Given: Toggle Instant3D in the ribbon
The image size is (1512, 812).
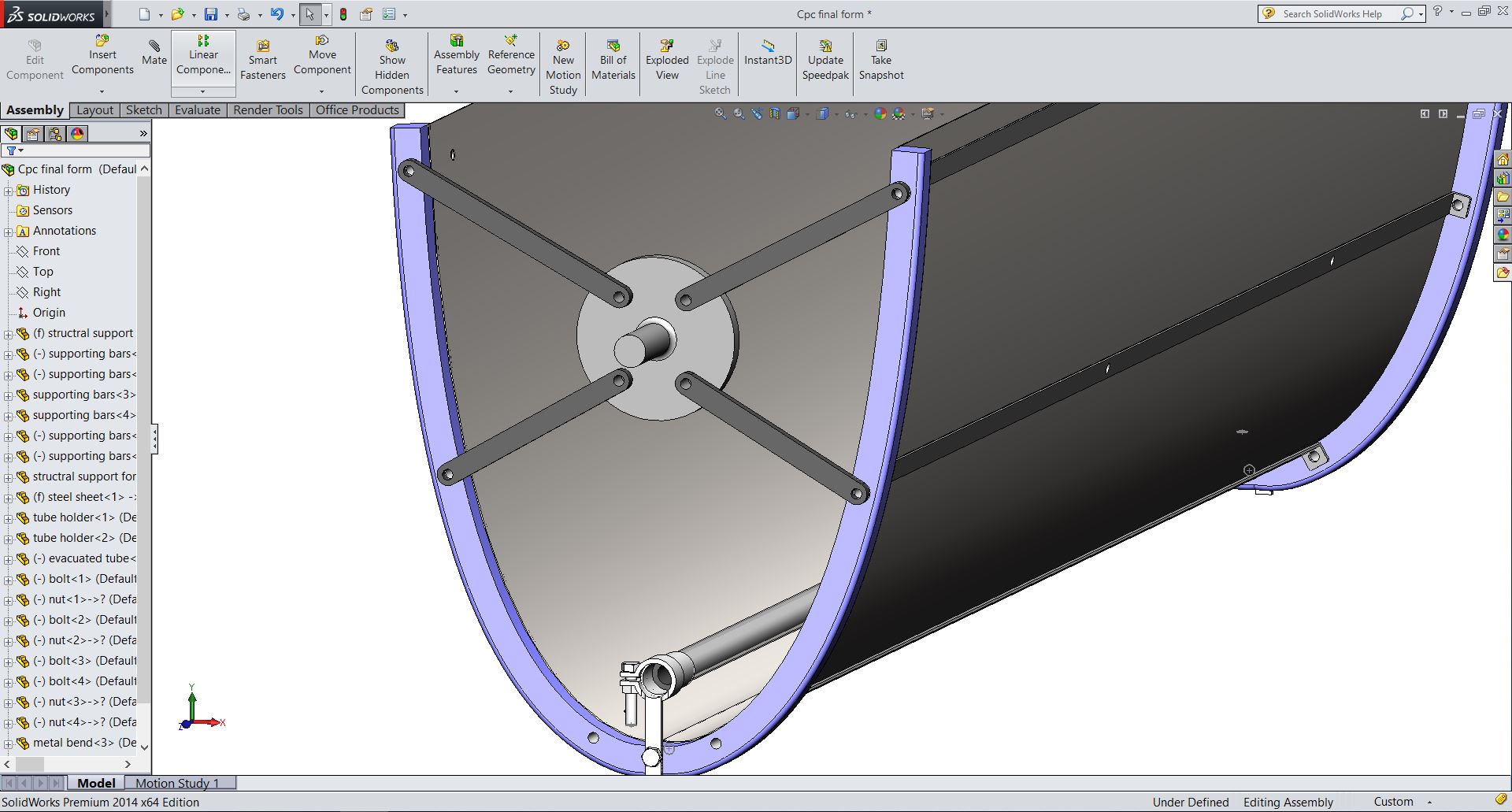Looking at the screenshot, I should click(768, 52).
